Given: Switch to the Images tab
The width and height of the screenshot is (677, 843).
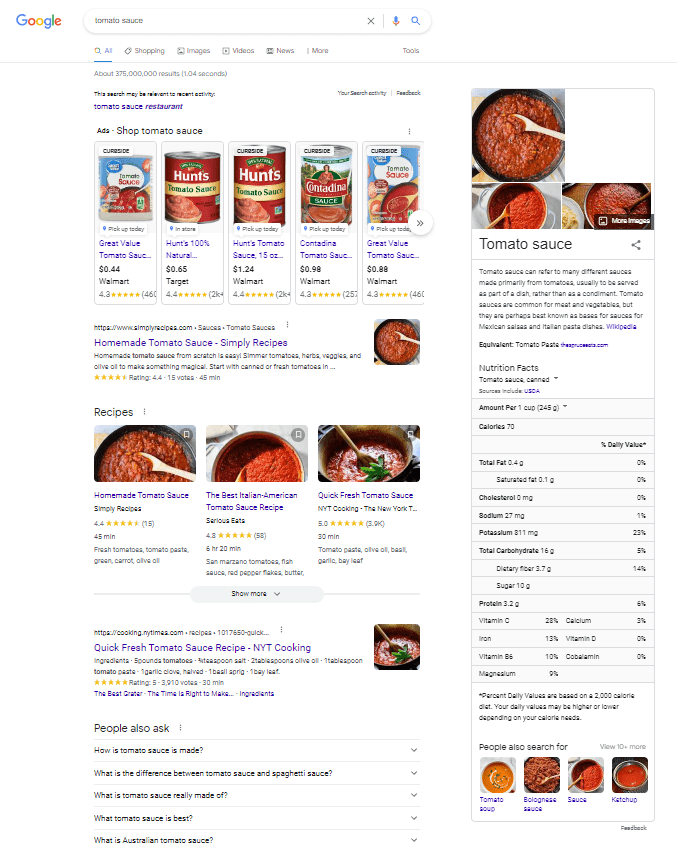Looking at the screenshot, I should tap(194, 51).
